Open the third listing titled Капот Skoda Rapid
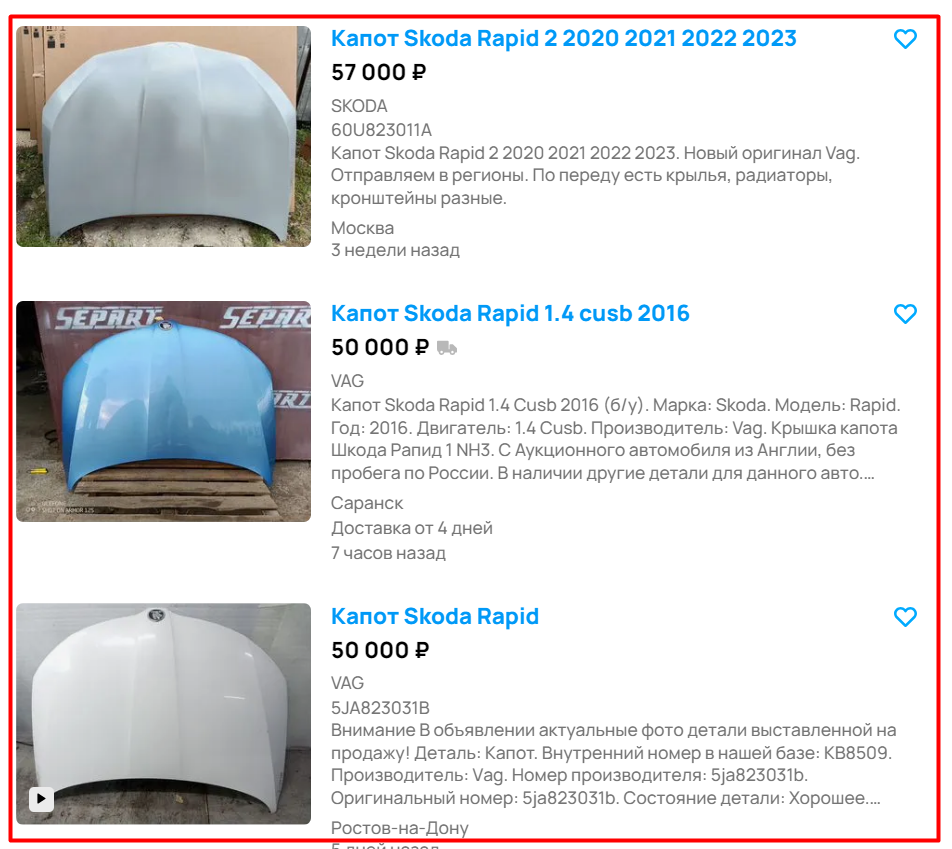952x849 pixels. pos(435,616)
